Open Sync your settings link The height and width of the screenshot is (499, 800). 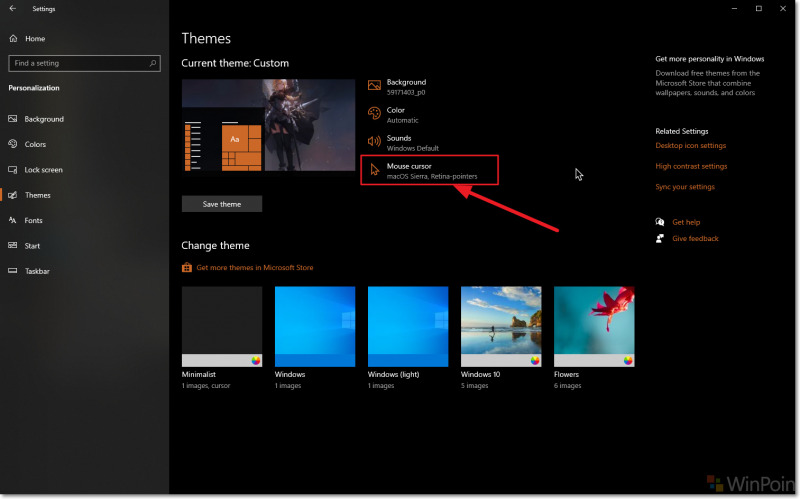point(685,187)
